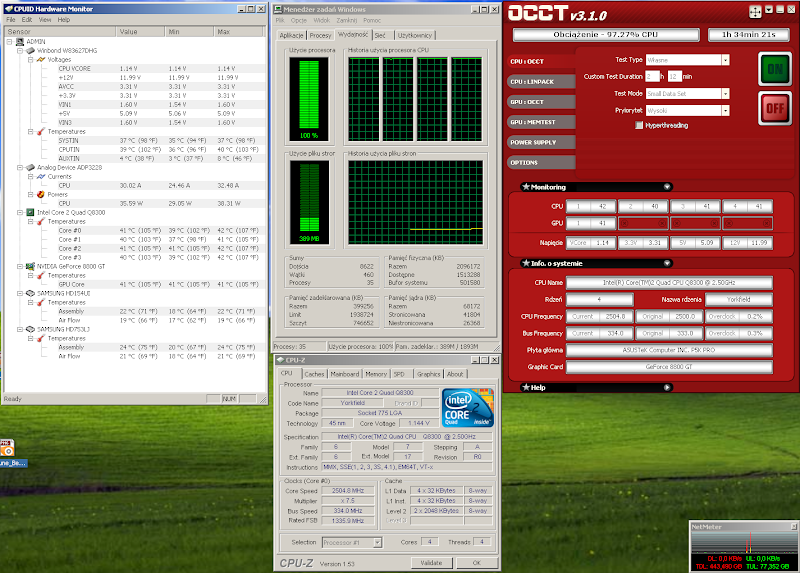This screenshot has width=800, height=573.
Task: Select the POWER SUPPLY test button
Action: tap(541, 142)
